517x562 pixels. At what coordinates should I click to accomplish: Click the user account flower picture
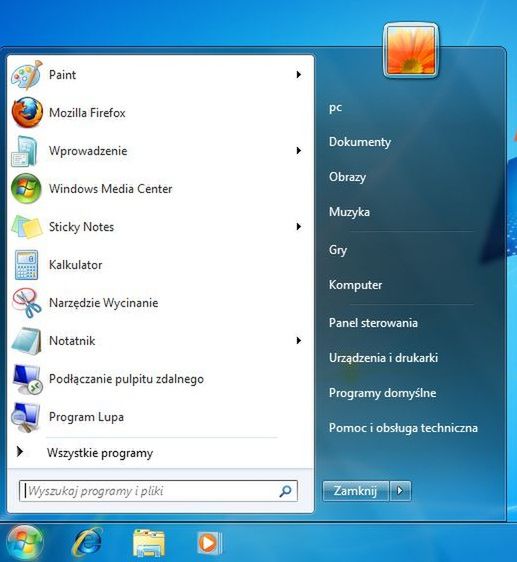(411, 50)
